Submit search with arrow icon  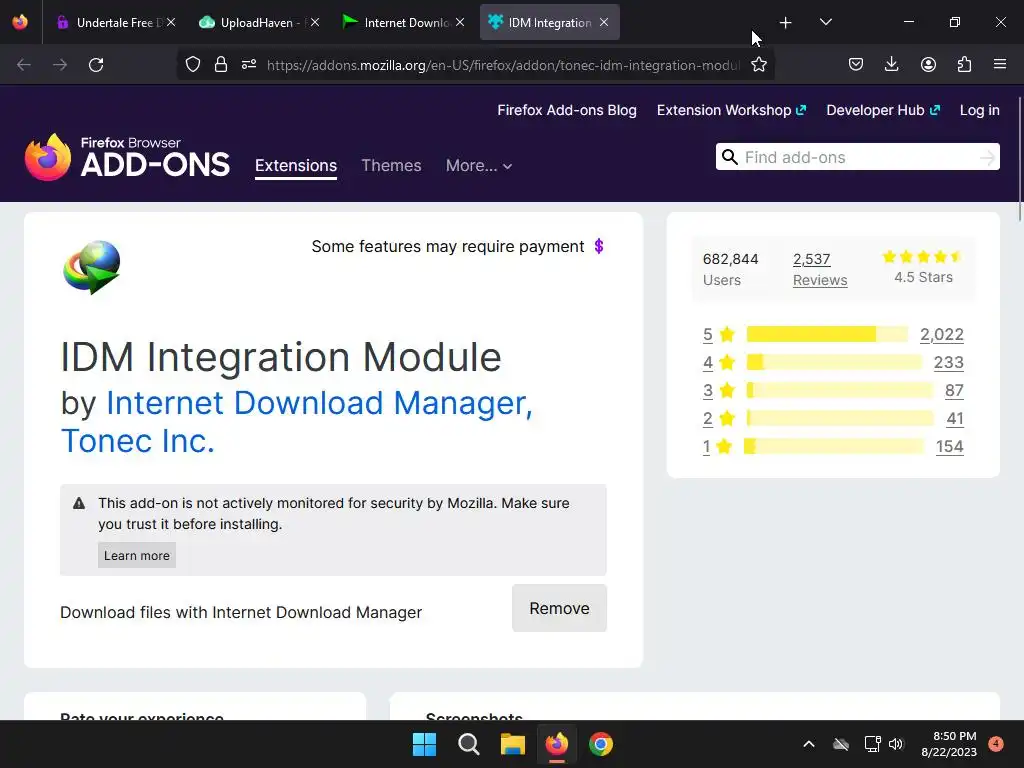(x=987, y=157)
